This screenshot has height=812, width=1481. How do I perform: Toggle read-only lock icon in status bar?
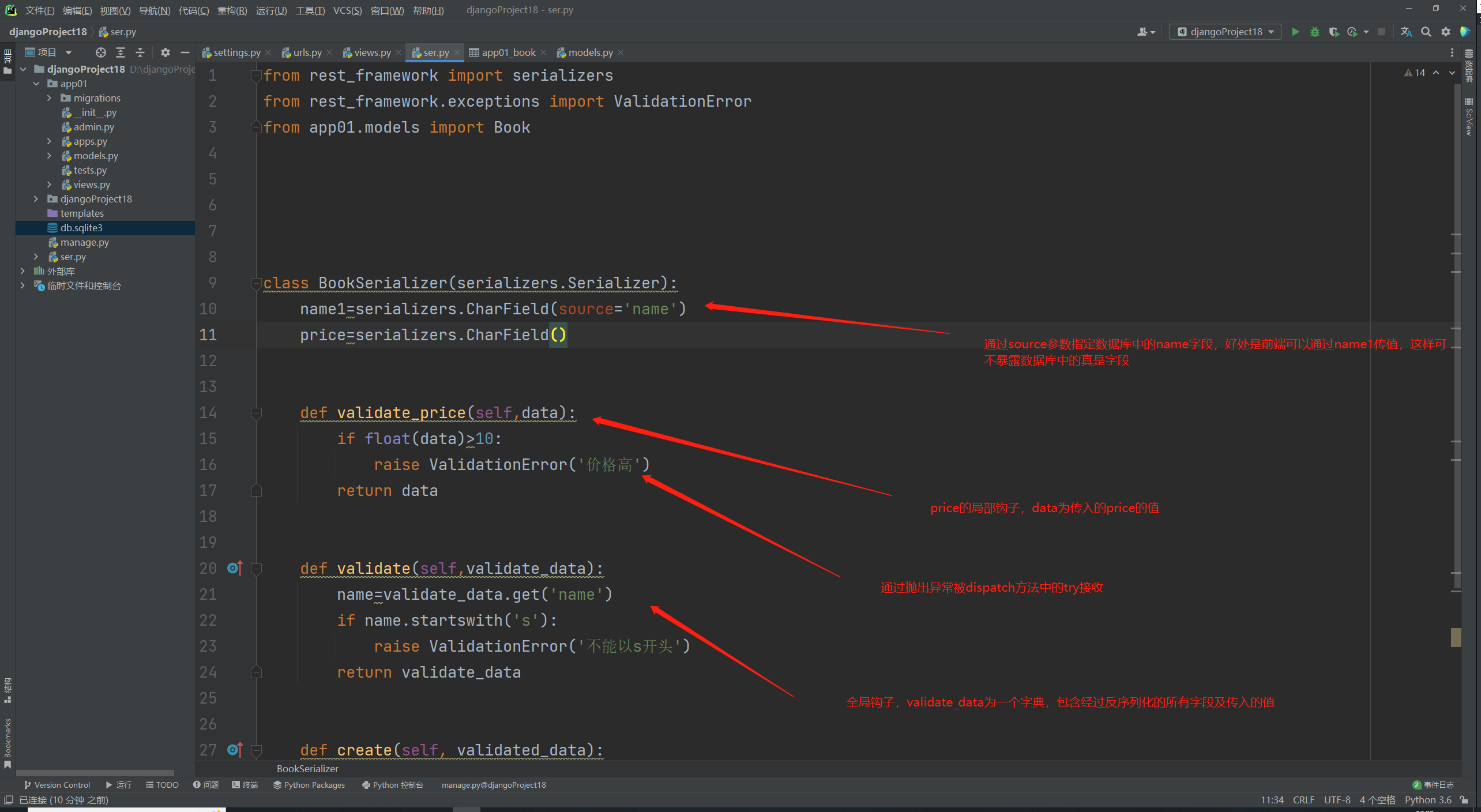click(1464, 800)
